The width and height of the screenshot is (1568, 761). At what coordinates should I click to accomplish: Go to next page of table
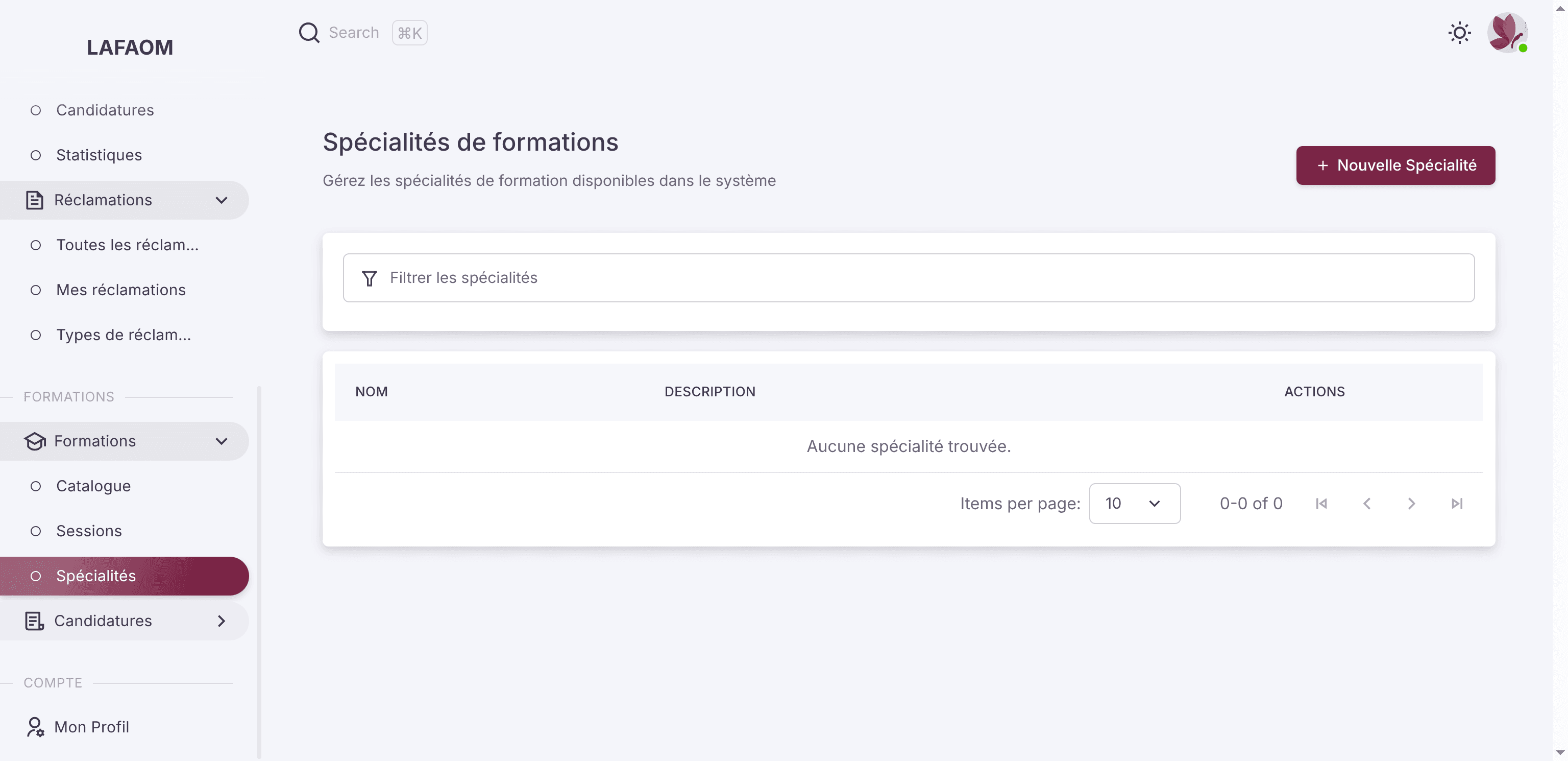coord(1411,503)
